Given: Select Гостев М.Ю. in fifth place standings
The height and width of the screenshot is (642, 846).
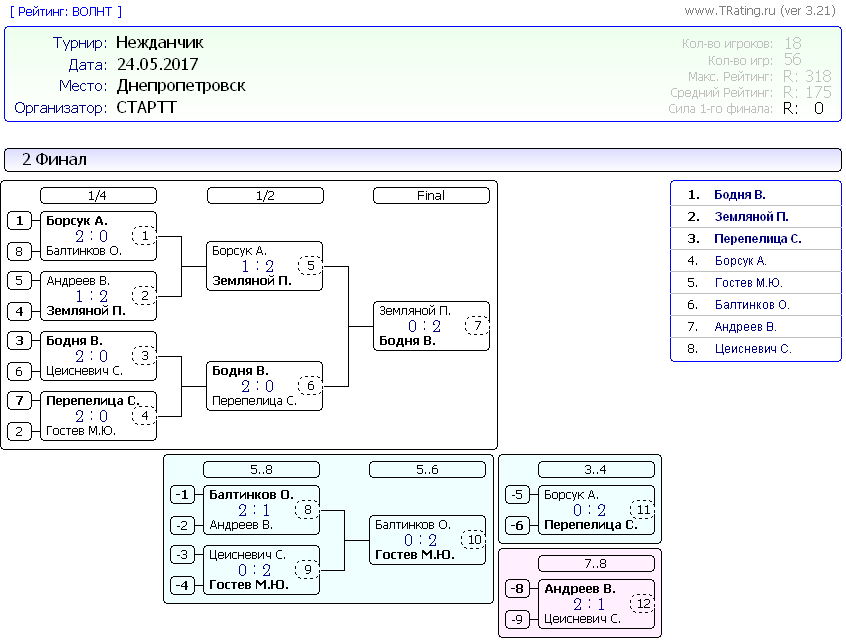Looking at the screenshot, I should pyautogui.click(x=748, y=283).
